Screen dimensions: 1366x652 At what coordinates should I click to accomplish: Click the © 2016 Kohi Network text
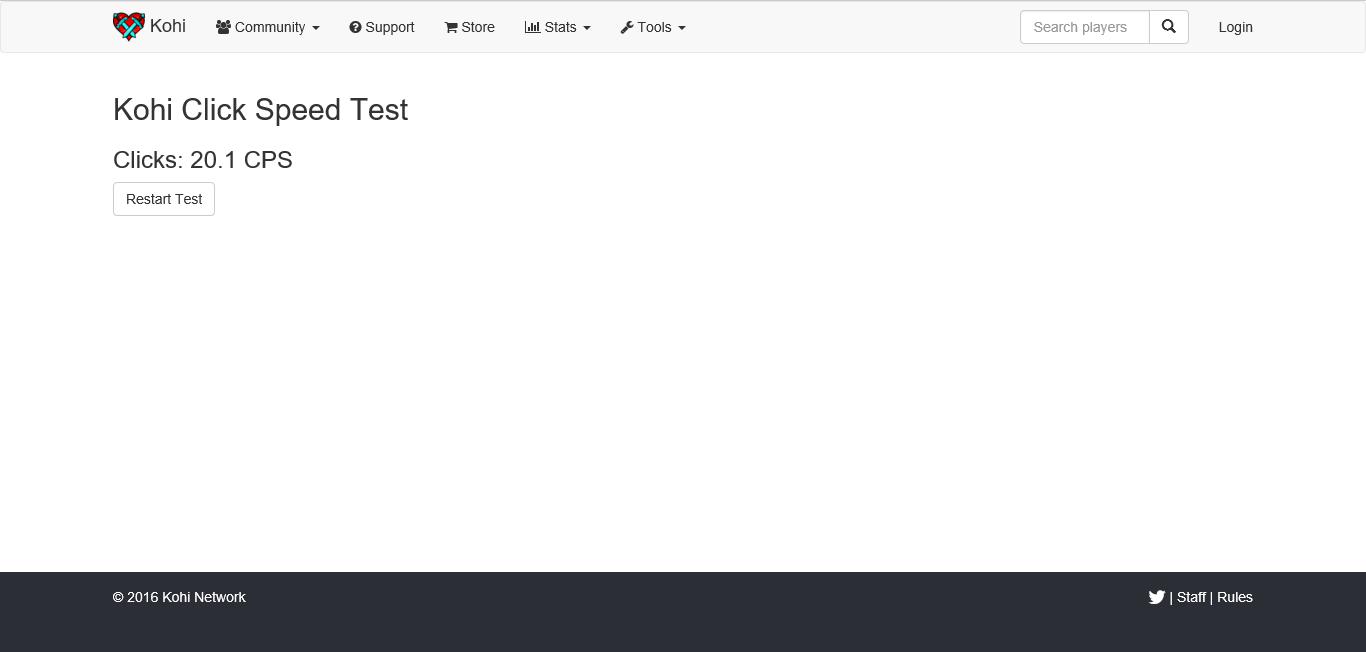pyautogui.click(x=179, y=597)
